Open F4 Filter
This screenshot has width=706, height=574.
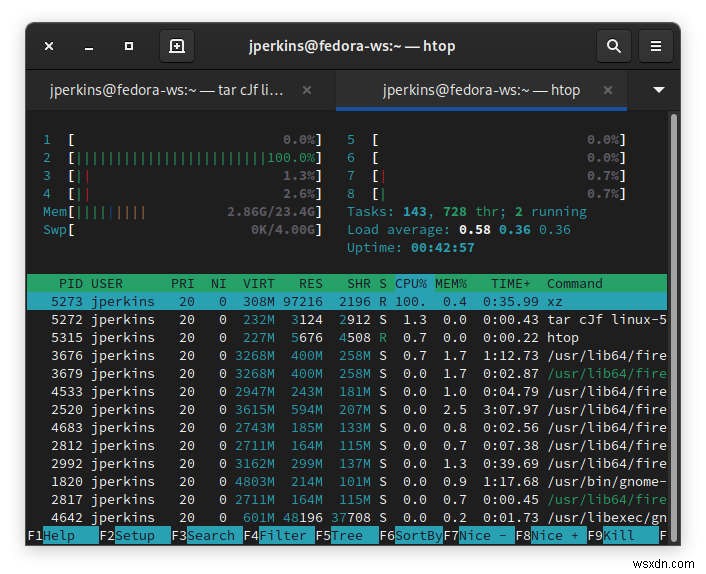pos(279,535)
